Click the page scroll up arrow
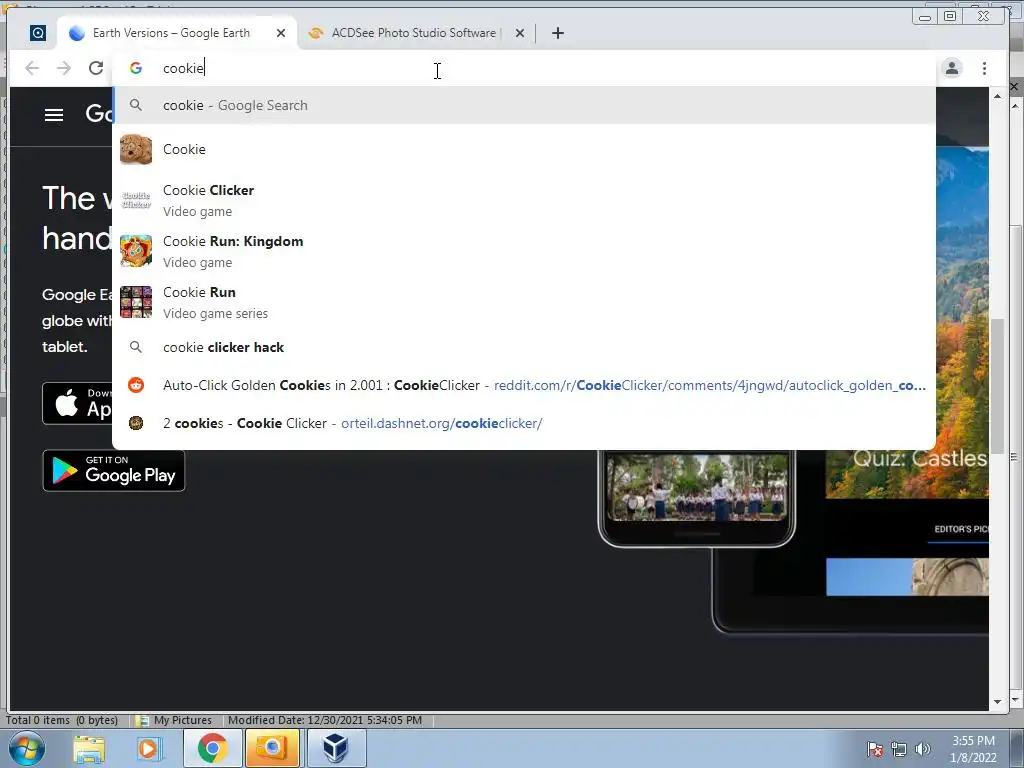 tap(997, 96)
